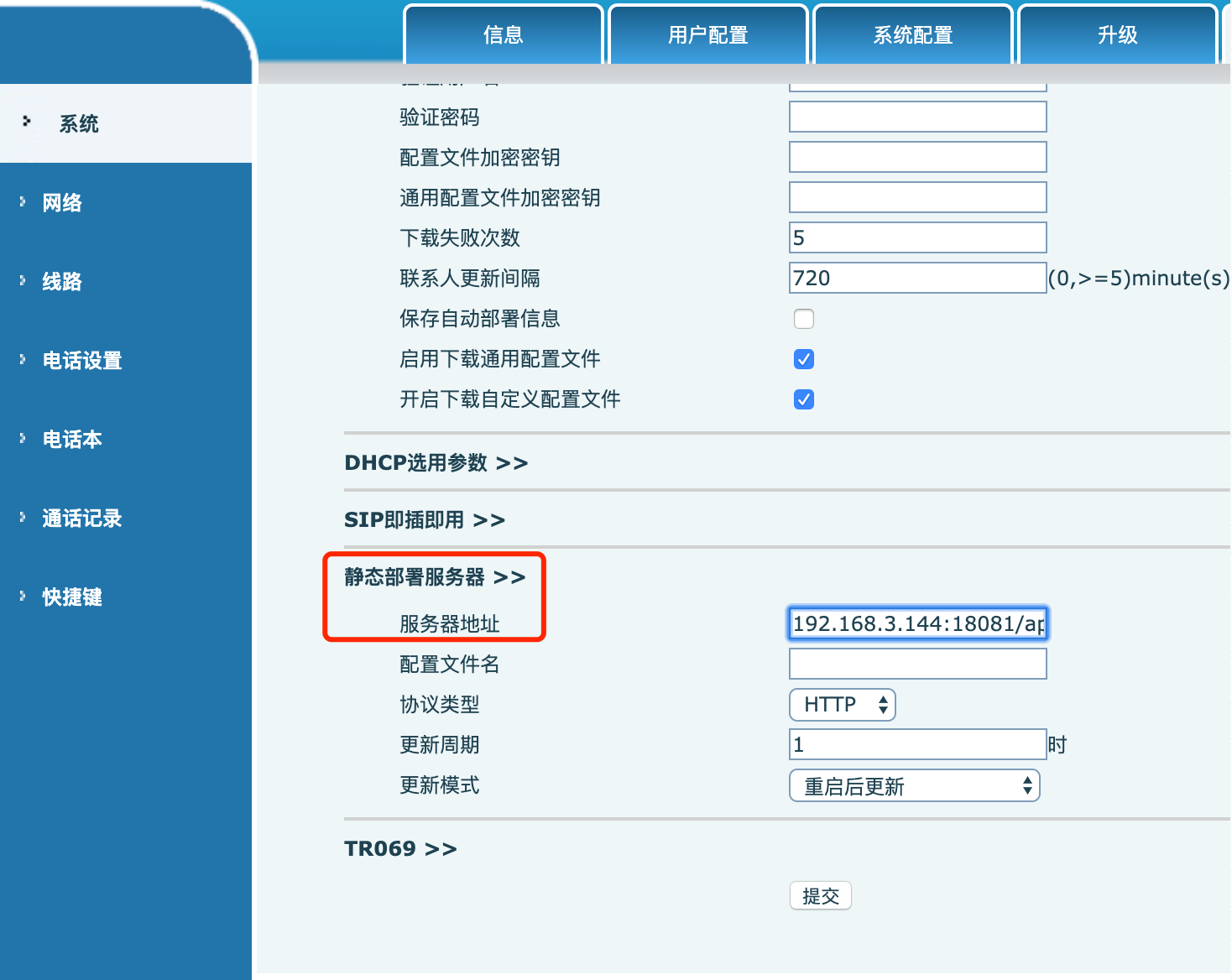Click the arrow icon beside 线路
Screen dimensions: 1232x980
(x=23, y=280)
